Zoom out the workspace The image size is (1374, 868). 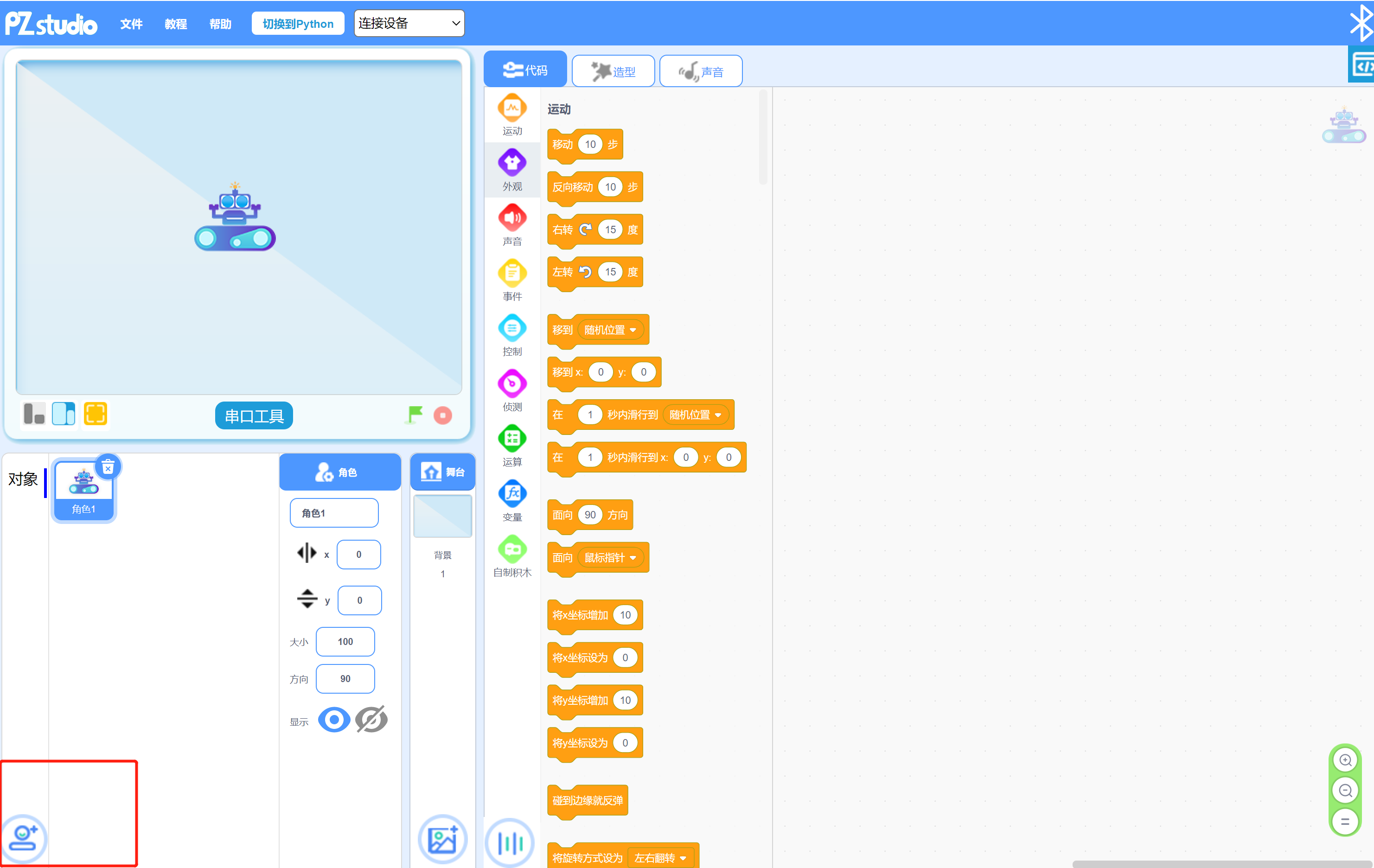point(1345,791)
